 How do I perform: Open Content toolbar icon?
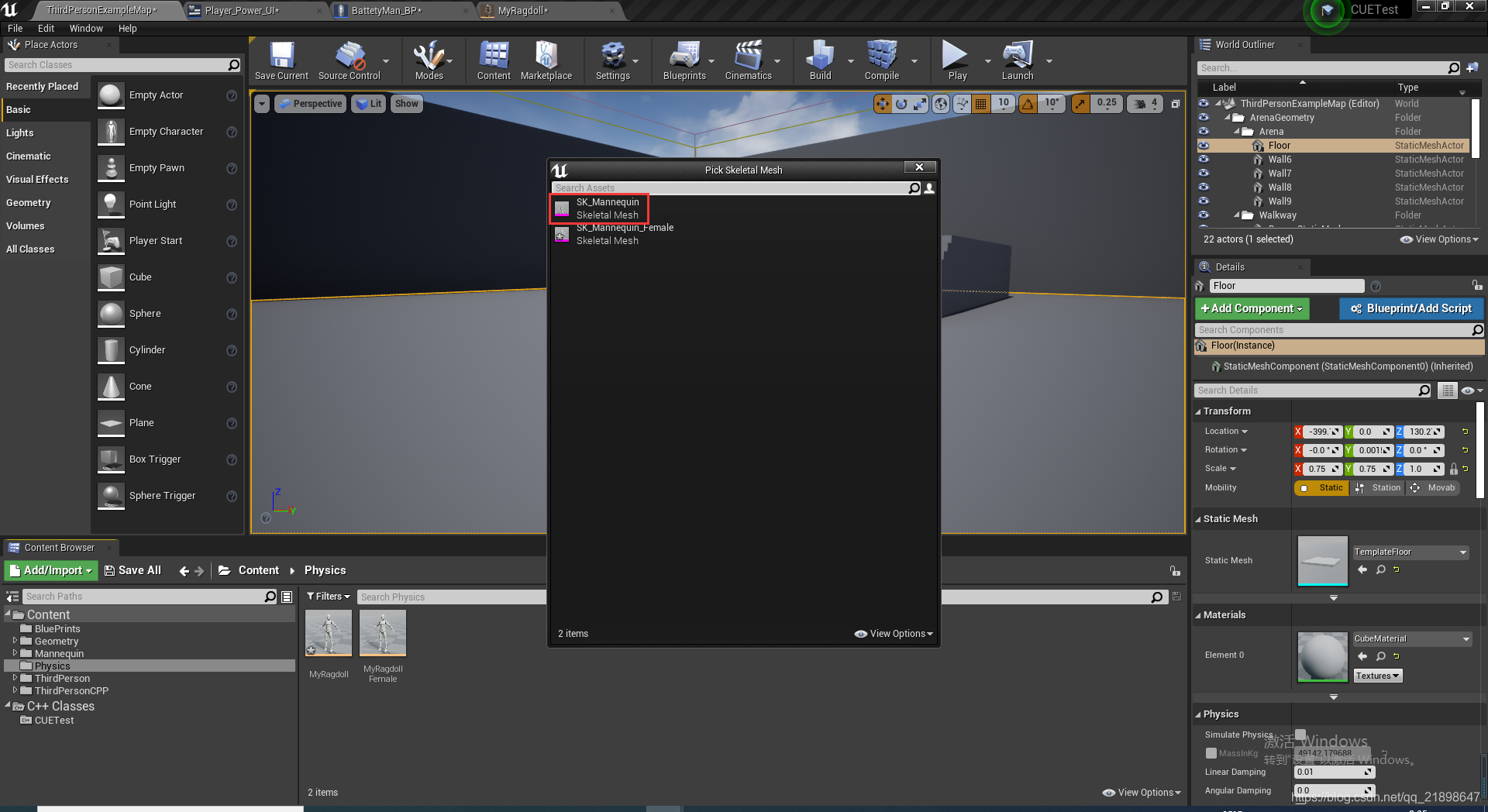tap(494, 60)
